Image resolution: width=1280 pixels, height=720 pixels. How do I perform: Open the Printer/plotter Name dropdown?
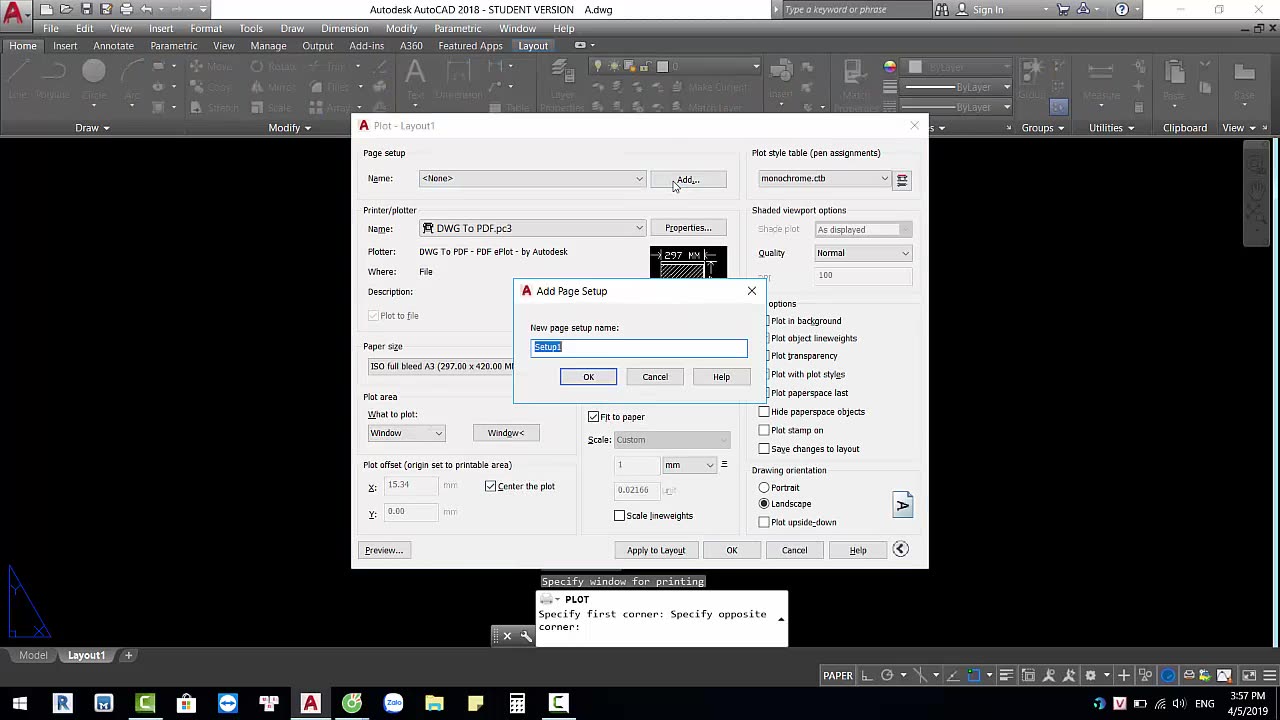coord(532,228)
